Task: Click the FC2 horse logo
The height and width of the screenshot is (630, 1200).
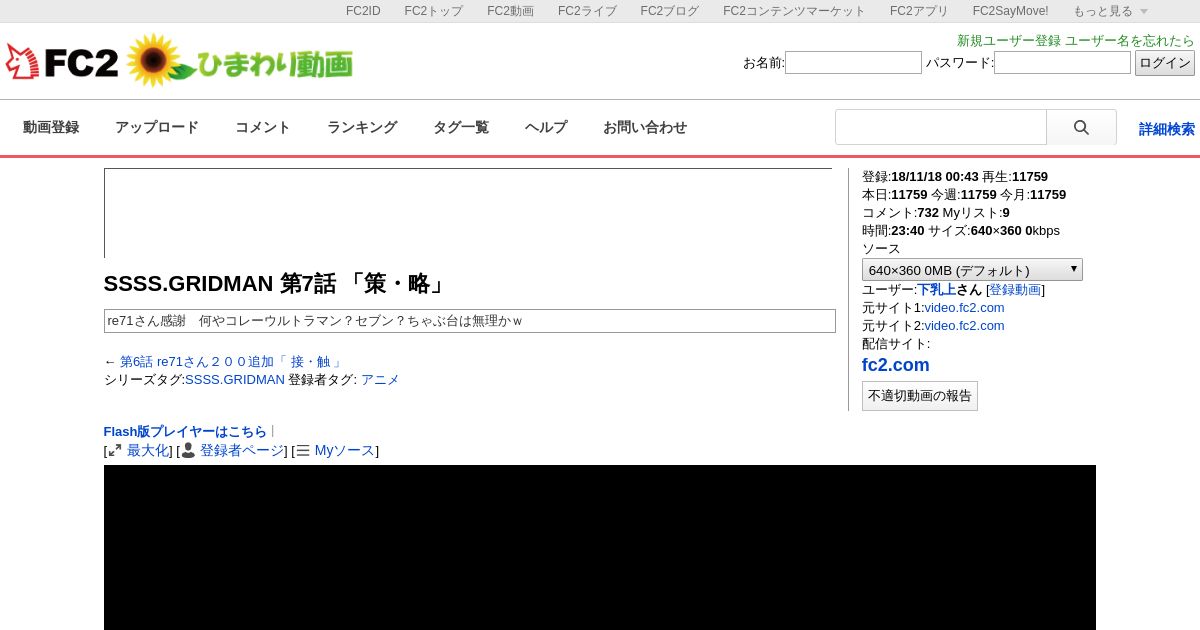Action: pos(62,62)
